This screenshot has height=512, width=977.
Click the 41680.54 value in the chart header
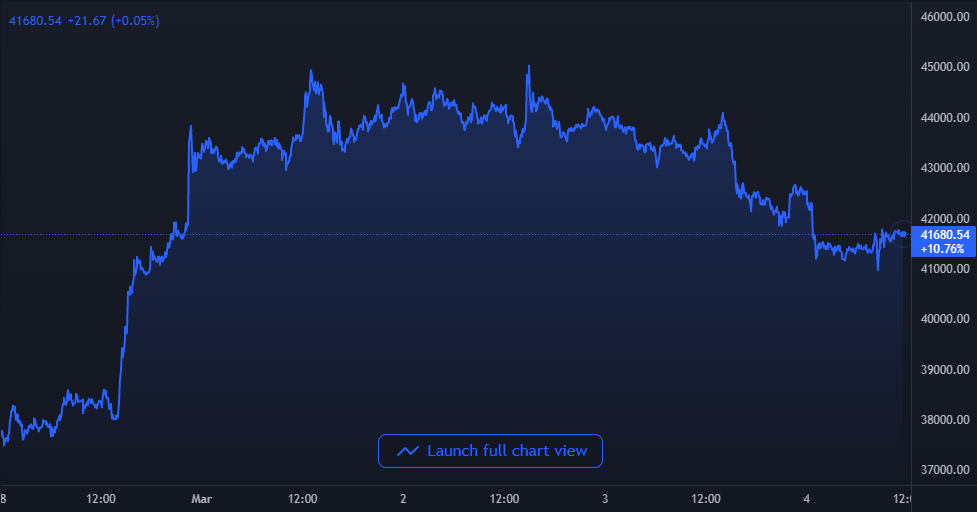pyautogui.click(x=35, y=20)
